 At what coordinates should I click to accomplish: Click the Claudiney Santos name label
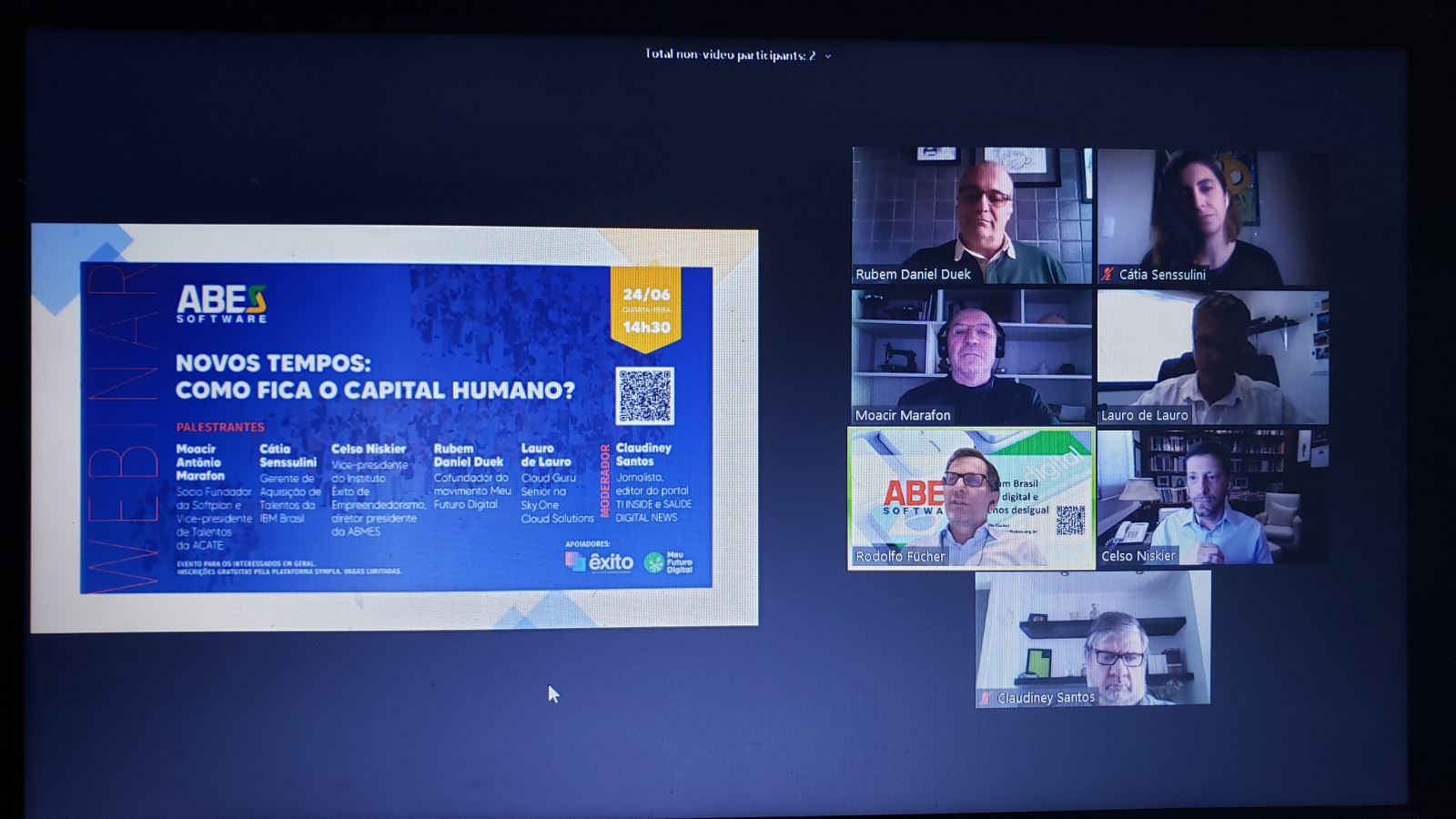[x=1046, y=698]
